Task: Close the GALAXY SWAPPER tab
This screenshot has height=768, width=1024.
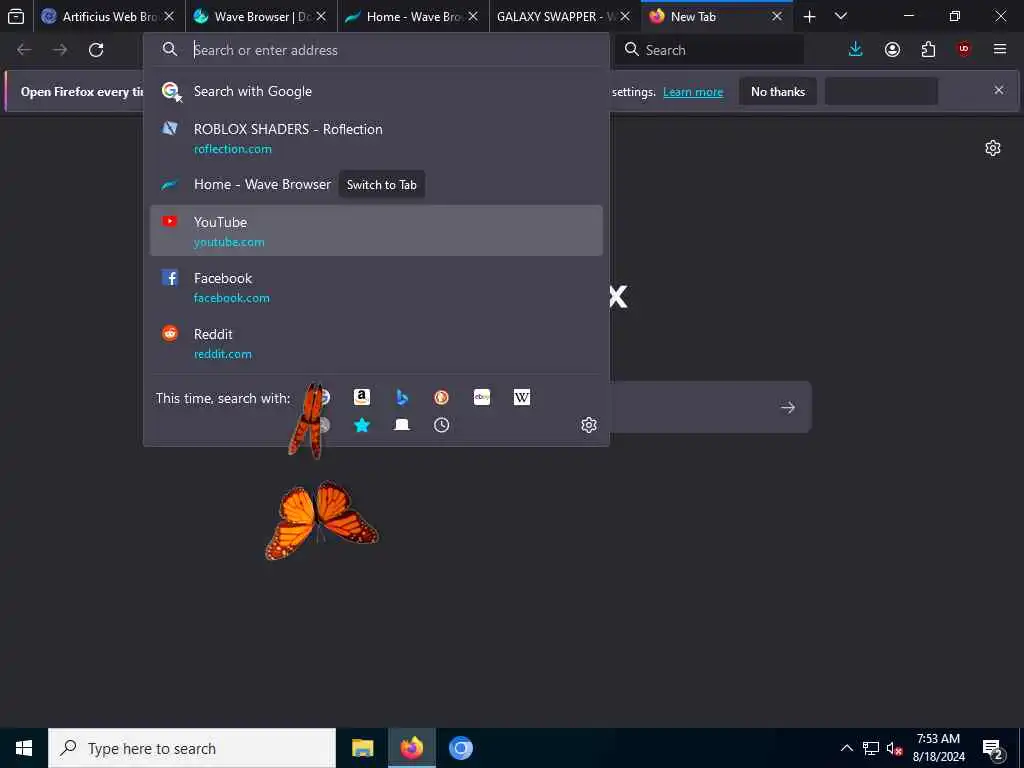Action: [625, 16]
